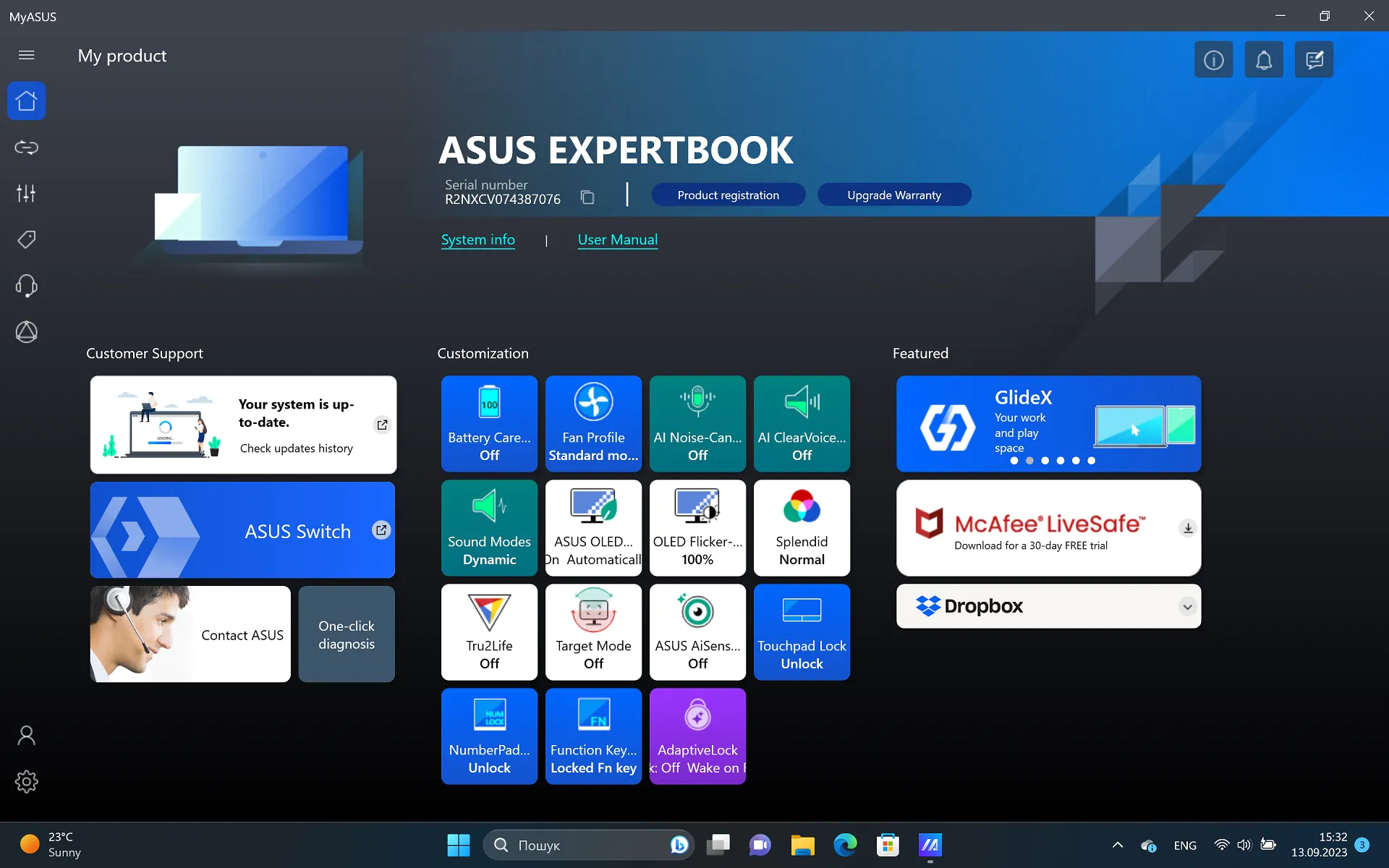The width and height of the screenshot is (1389, 868).
Task: Open Settings gear in the sidebar
Action: click(26, 781)
